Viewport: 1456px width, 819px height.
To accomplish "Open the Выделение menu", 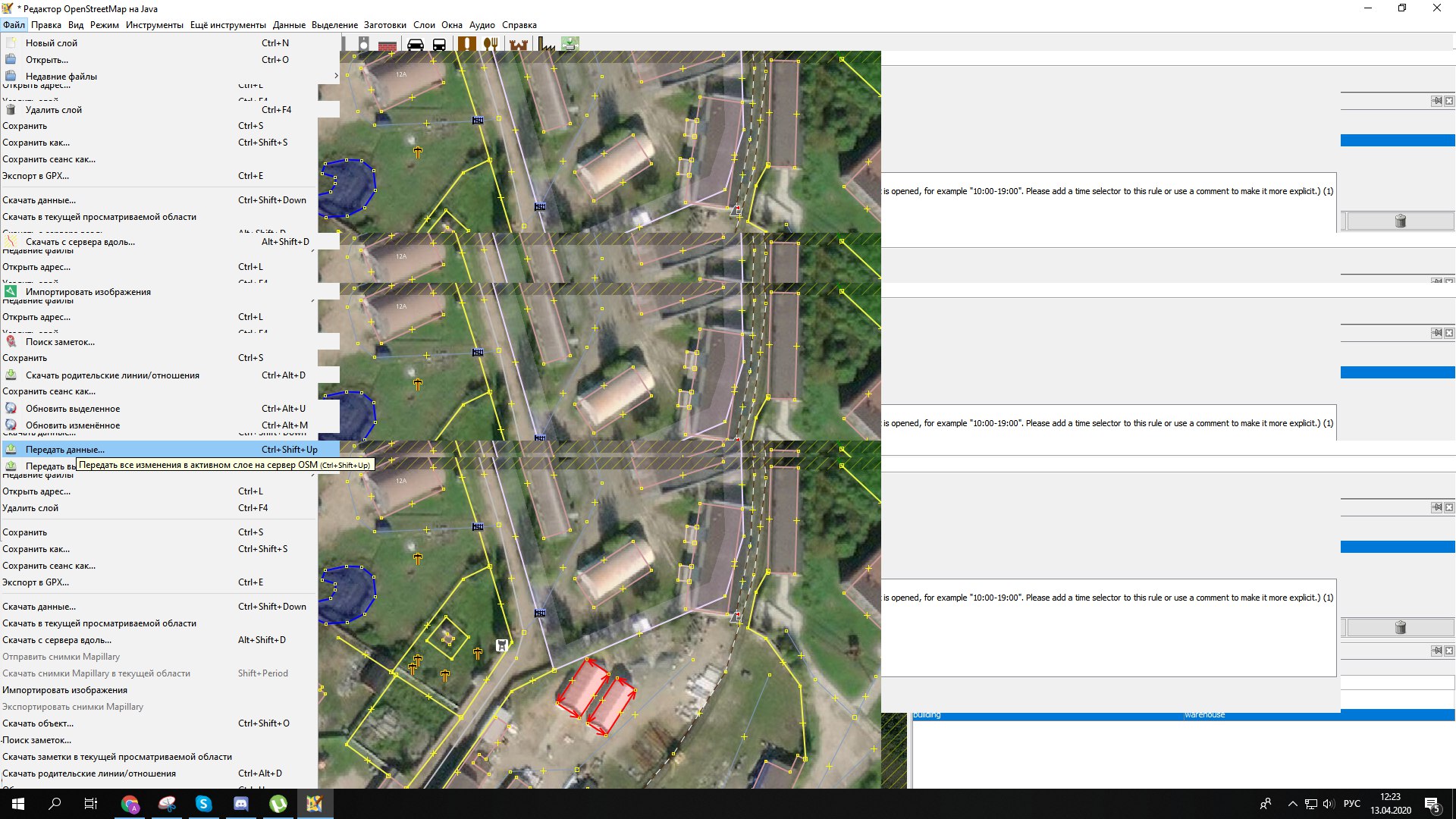I will click(x=334, y=25).
